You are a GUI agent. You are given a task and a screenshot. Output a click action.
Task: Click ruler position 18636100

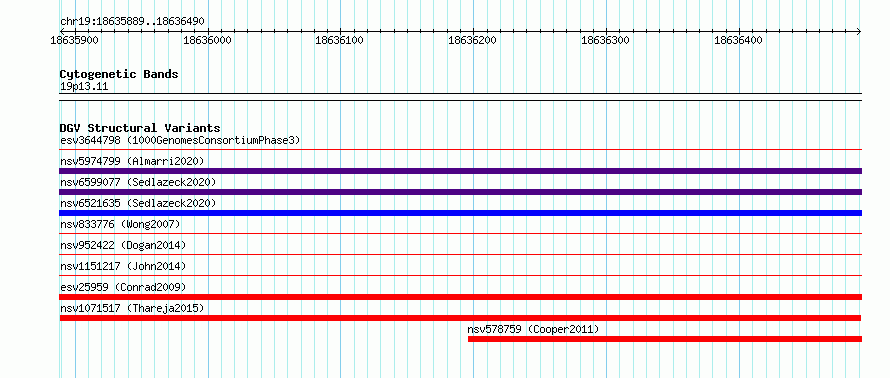339,40
